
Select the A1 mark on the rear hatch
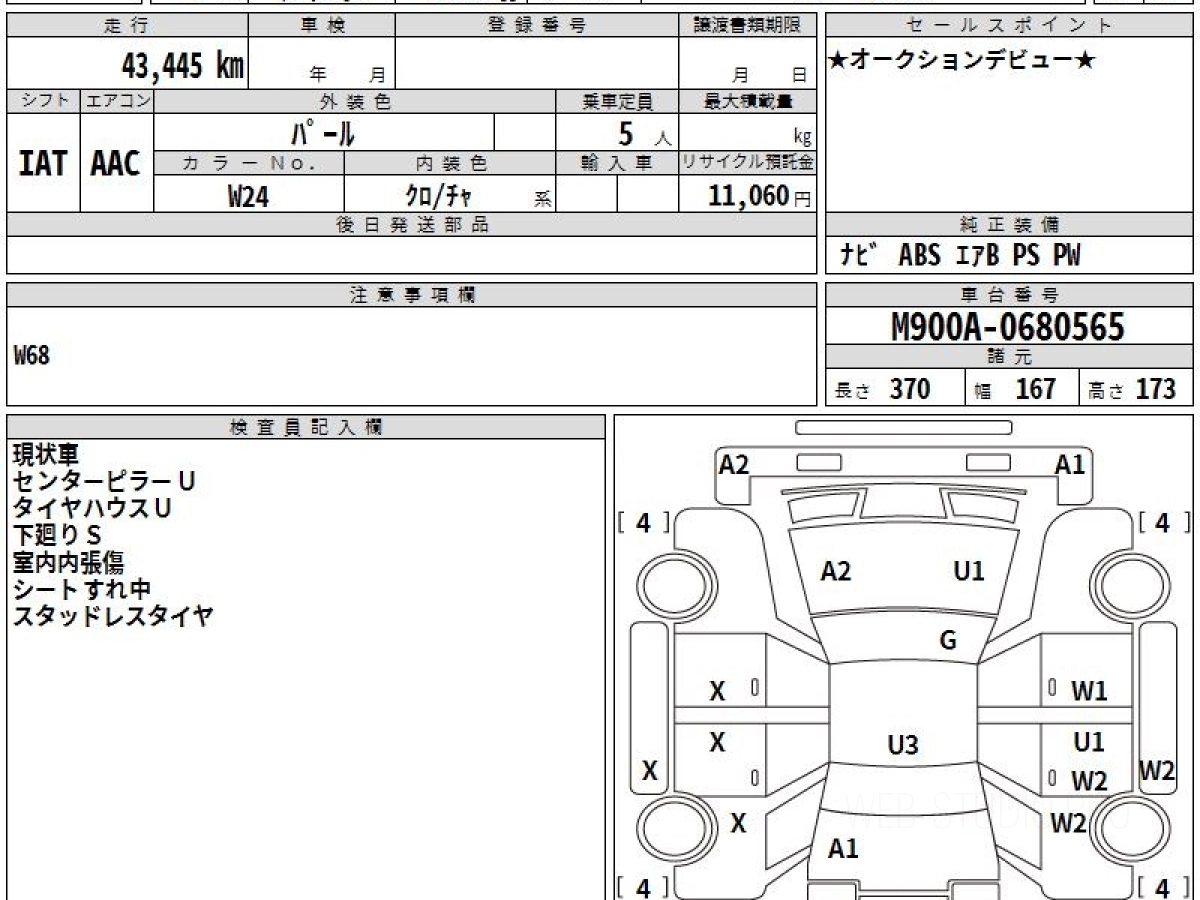point(843,849)
